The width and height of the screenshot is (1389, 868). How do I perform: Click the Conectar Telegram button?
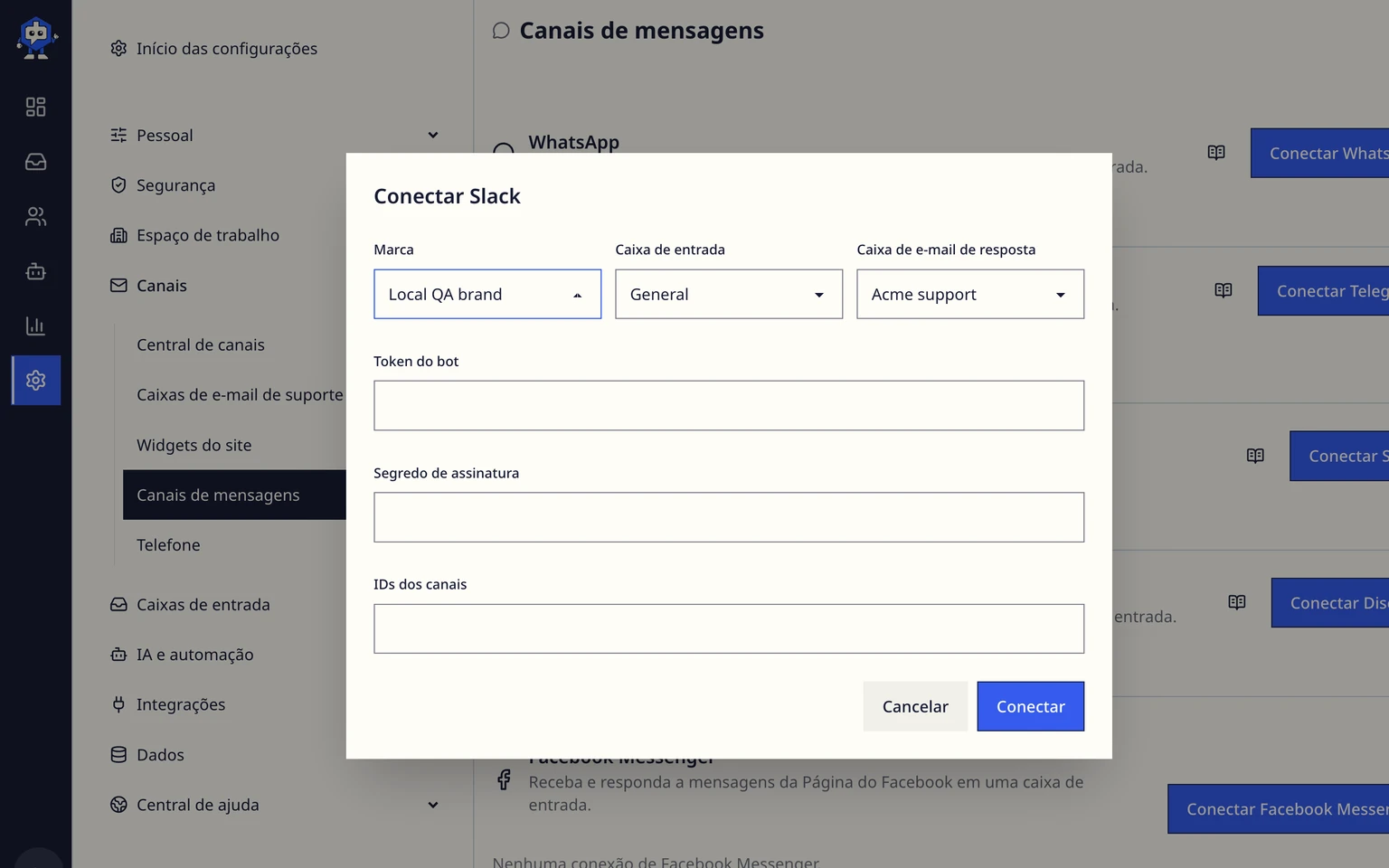coord(1323,291)
